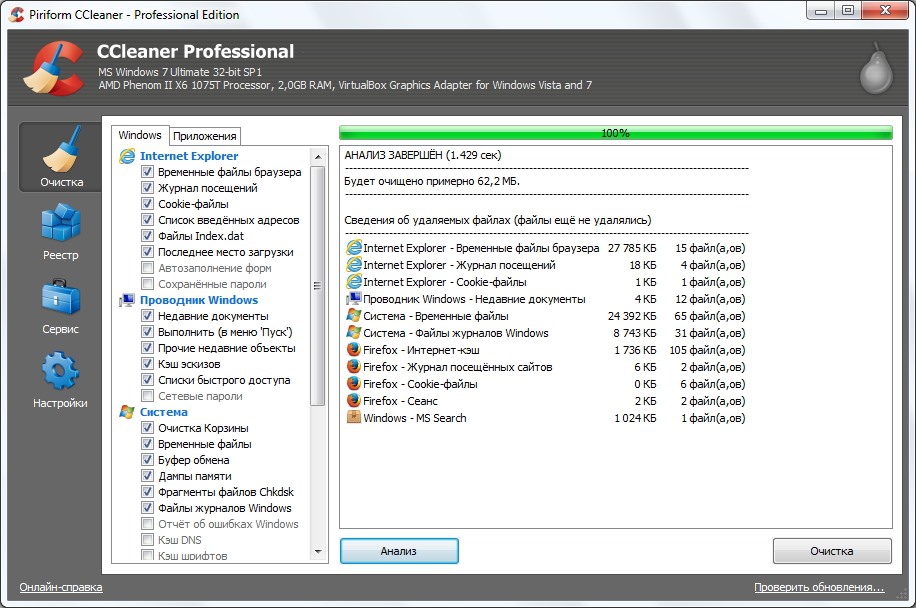Click the 100% green progress bar
916x608 pixels.
616,133
